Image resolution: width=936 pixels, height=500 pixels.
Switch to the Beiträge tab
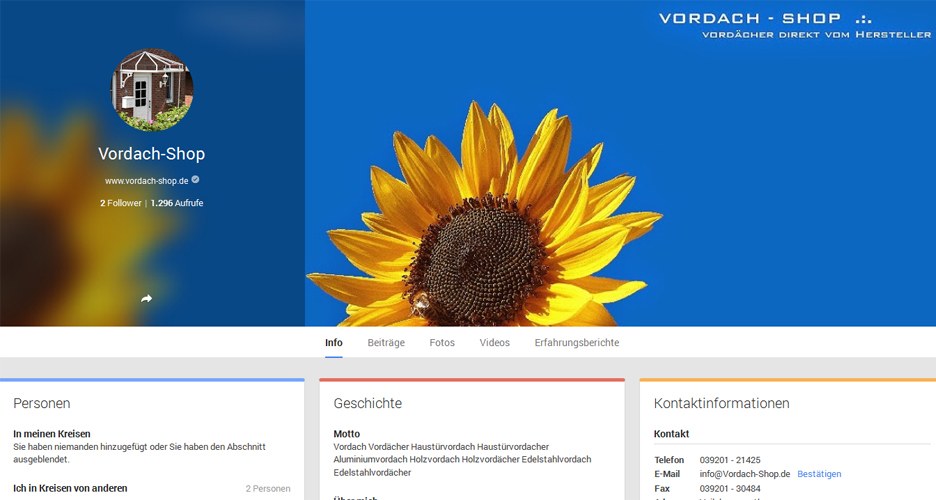coord(386,342)
